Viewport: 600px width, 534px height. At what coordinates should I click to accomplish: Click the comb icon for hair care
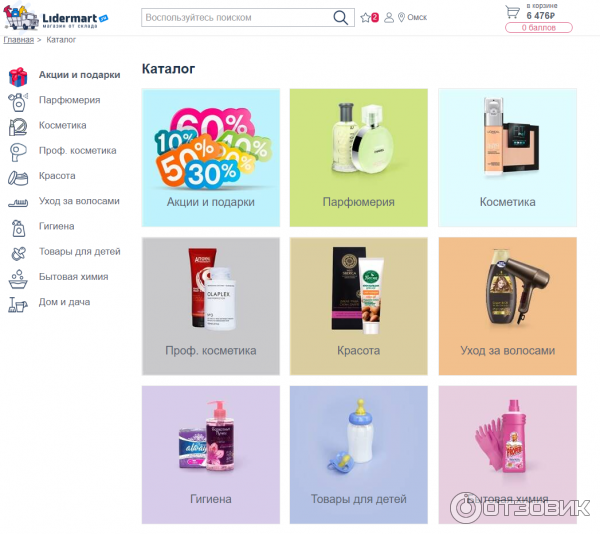(18, 203)
